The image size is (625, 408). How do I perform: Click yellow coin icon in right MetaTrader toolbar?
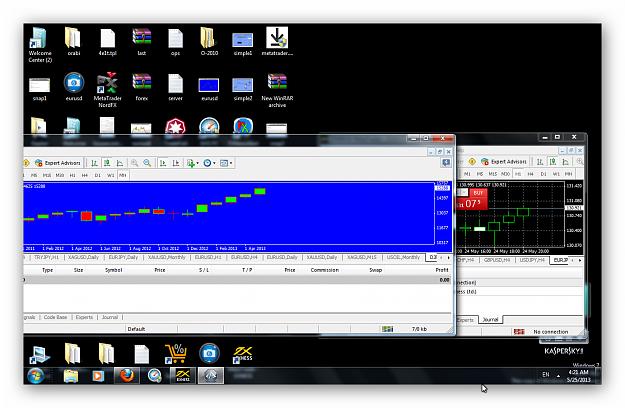click(x=472, y=162)
